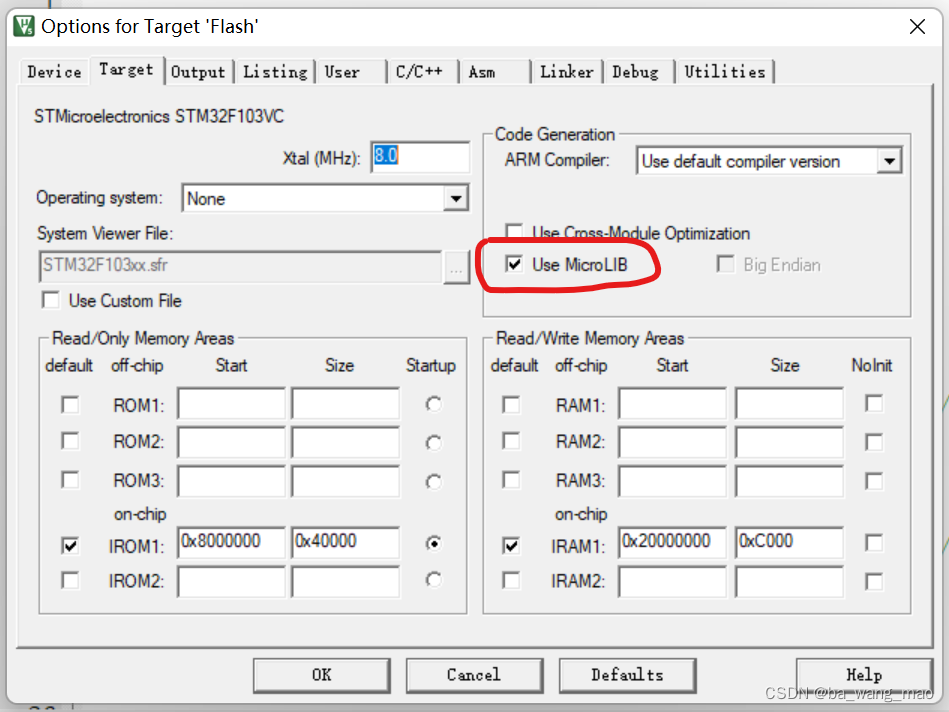Click the IRAM1 Start field with 0x20000000
The height and width of the screenshot is (712, 949).
tap(672, 542)
